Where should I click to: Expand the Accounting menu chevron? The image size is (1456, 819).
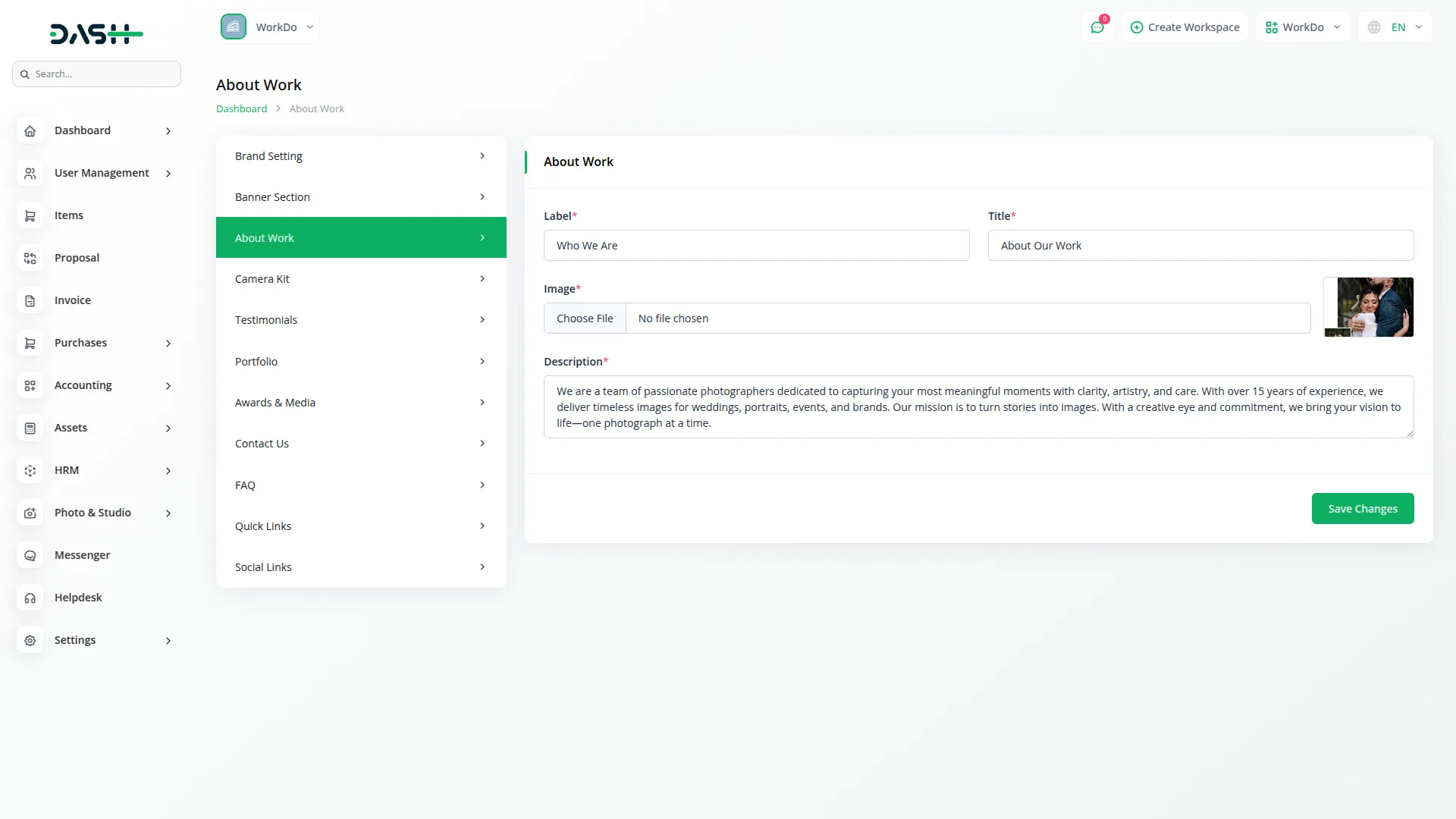click(x=168, y=386)
